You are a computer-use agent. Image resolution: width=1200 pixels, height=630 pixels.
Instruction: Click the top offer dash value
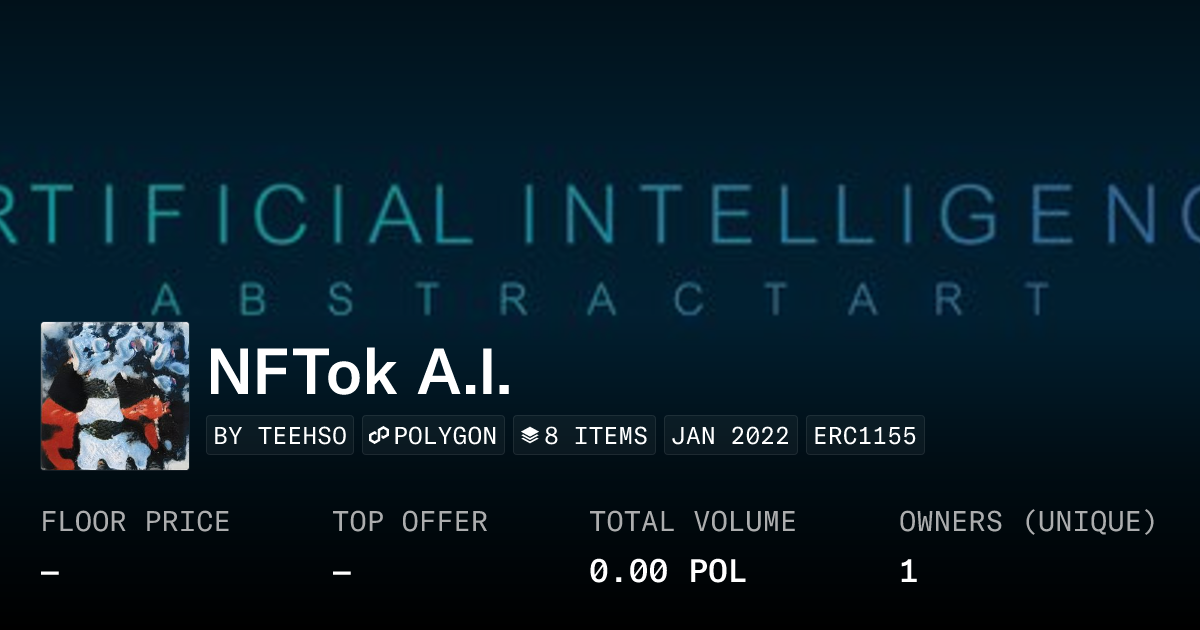click(x=342, y=572)
